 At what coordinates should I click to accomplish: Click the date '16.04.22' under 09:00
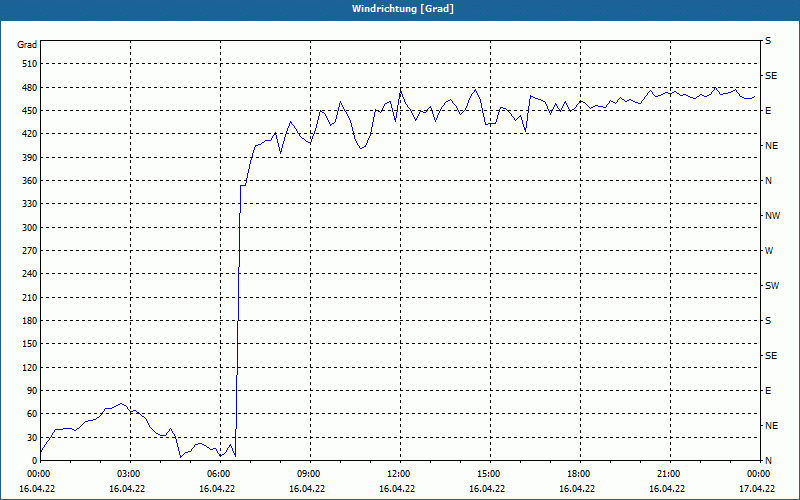(308, 489)
